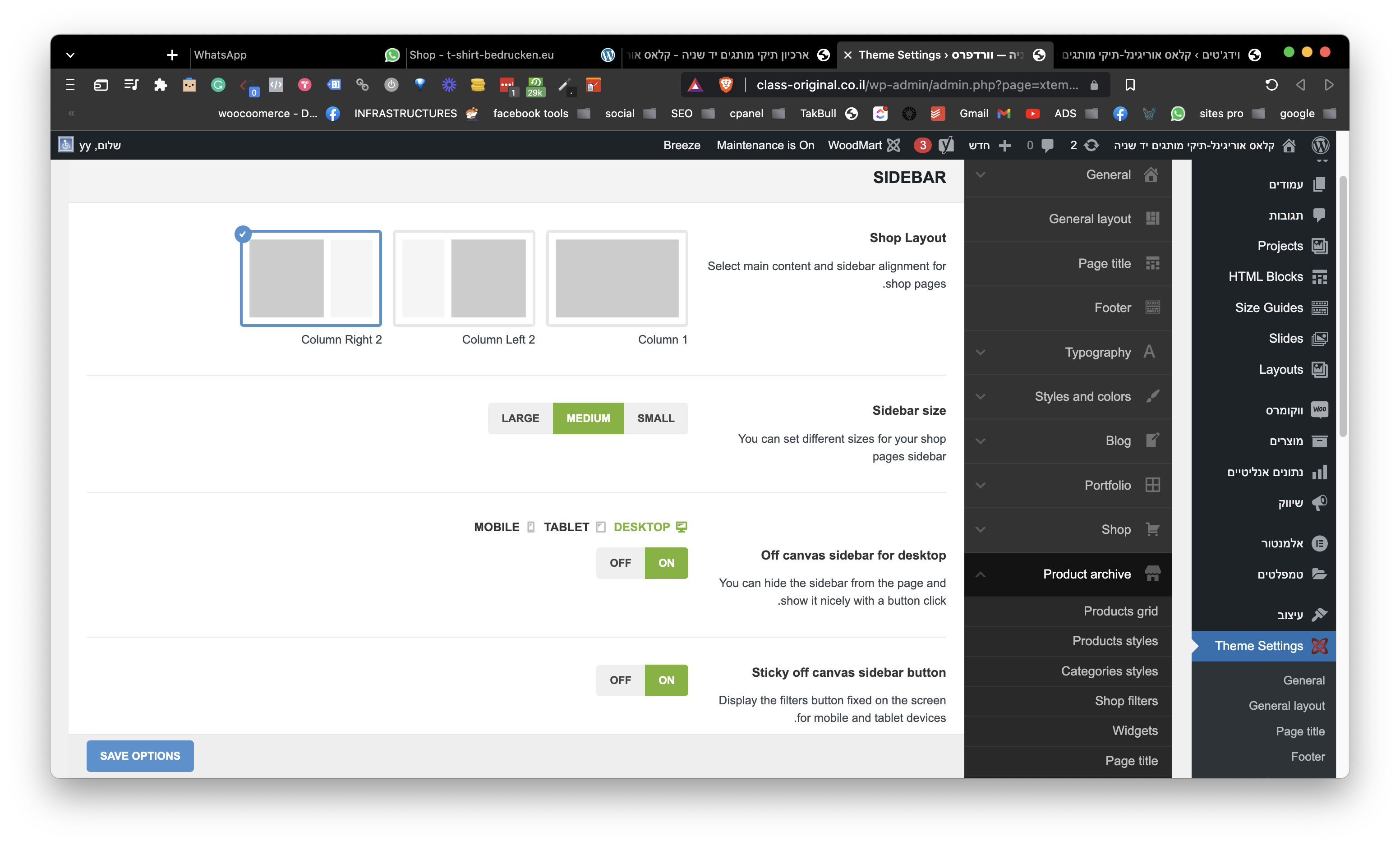This screenshot has height=845, width=1400.
Task: Open the sites pro bookmark folder
Action: click(x=1232, y=114)
